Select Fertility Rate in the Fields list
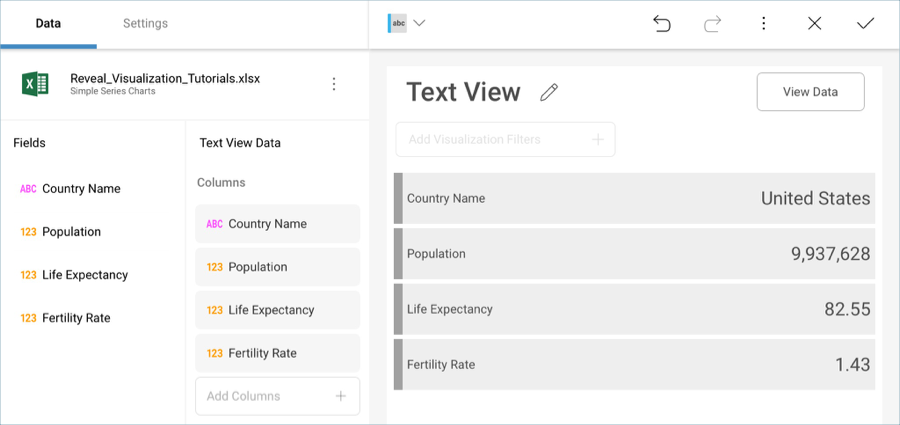 pos(75,318)
